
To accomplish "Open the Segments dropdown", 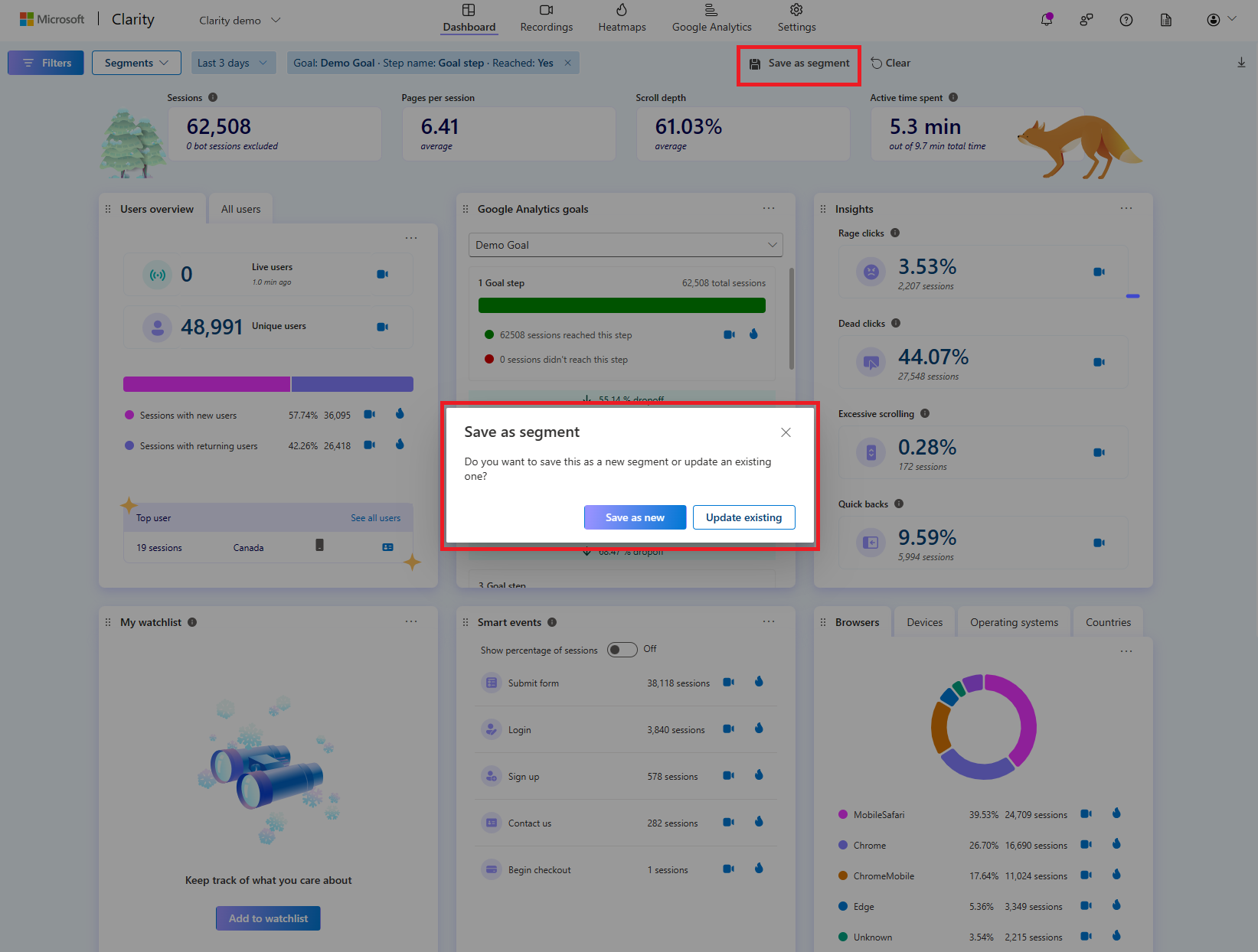I will pyautogui.click(x=136, y=63).
